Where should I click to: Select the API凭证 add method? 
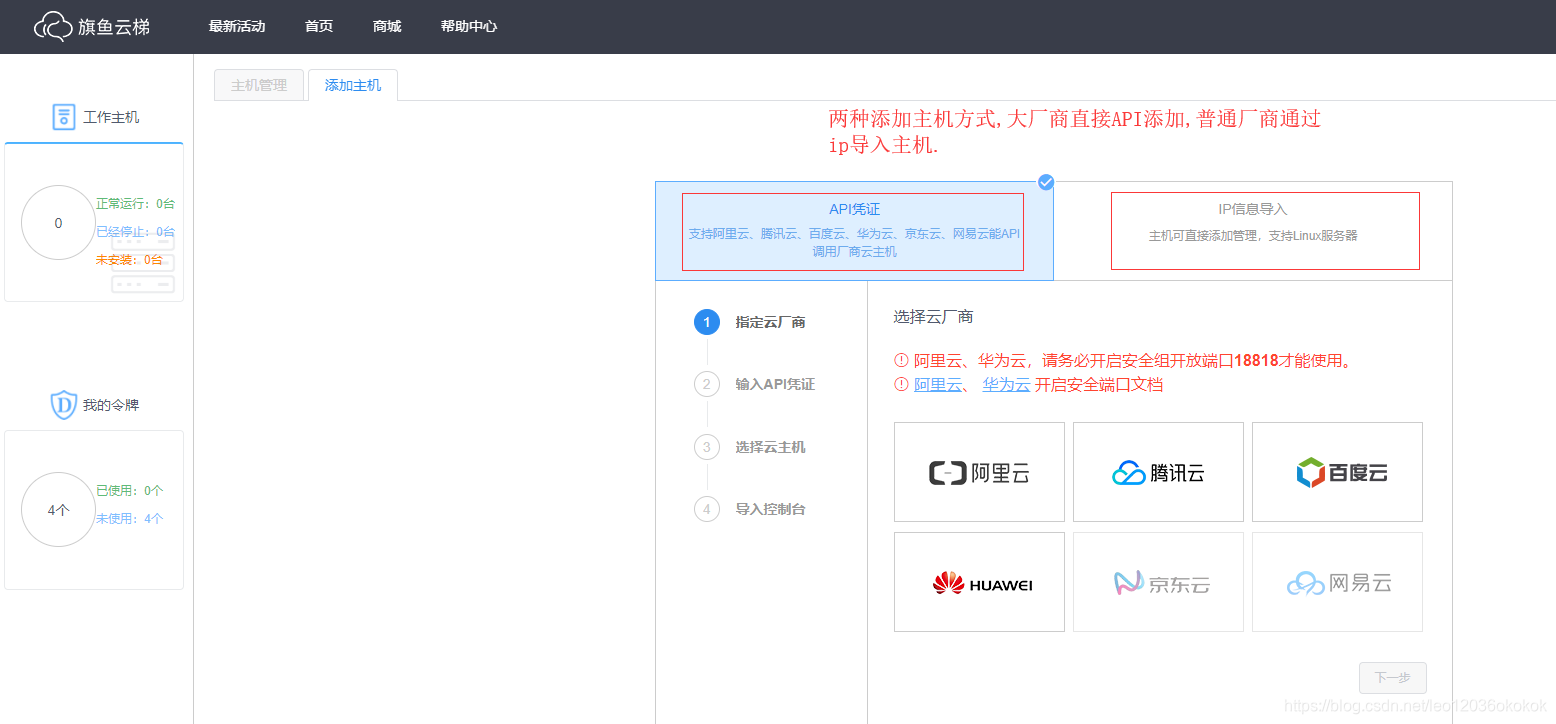[x=853, y=231]
